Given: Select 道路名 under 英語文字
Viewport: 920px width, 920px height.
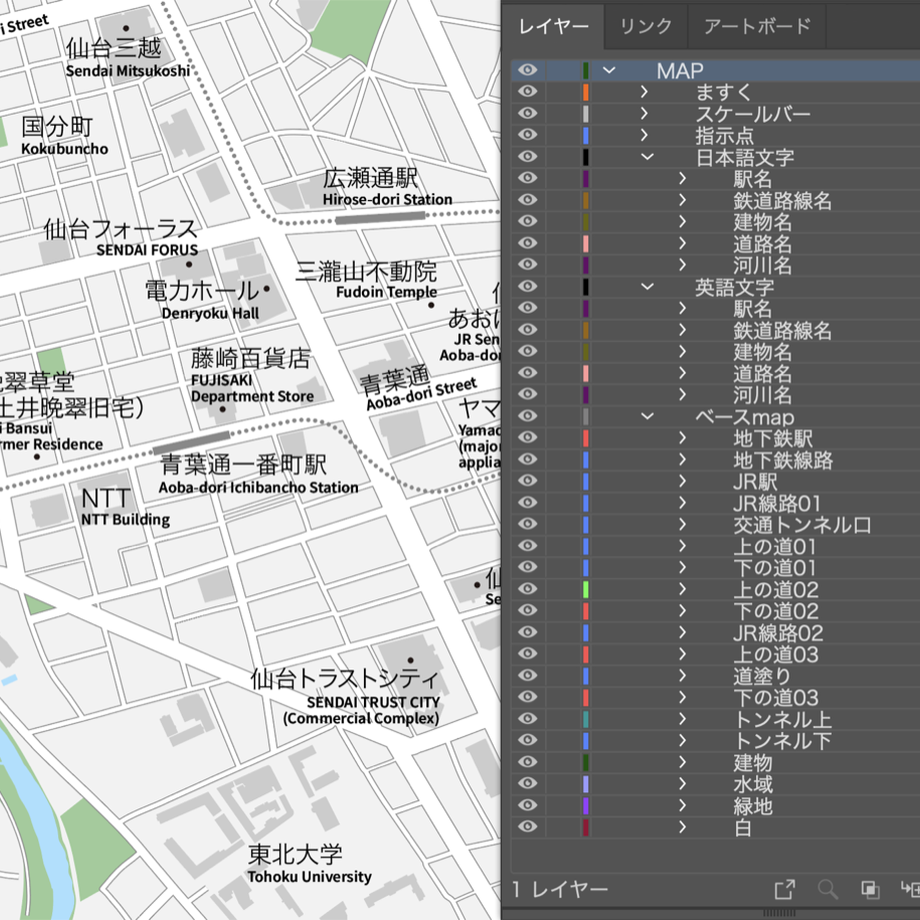Looking at the screenshot, I should point(762,373).
